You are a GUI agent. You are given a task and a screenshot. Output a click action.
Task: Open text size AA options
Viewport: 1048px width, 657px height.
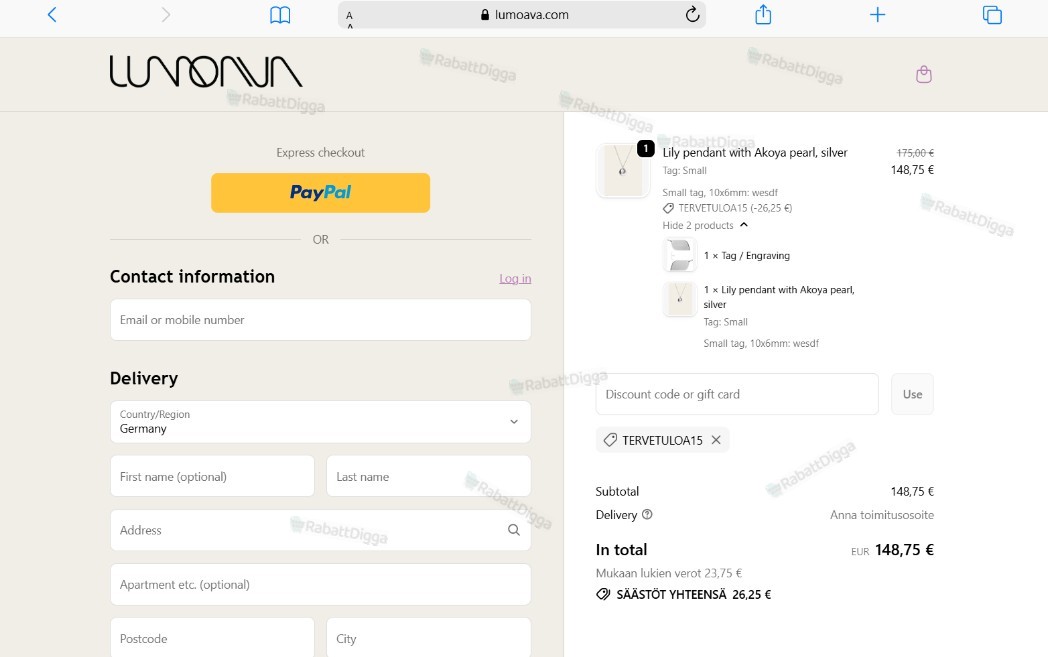coord(350,17)
